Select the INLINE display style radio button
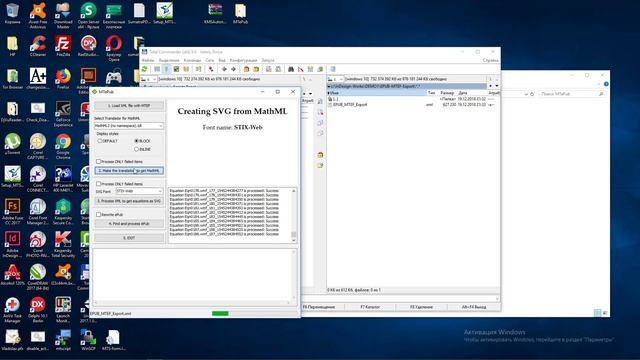Image resolution: width=640 pixels, height=360 pixels. click(142, 149)
